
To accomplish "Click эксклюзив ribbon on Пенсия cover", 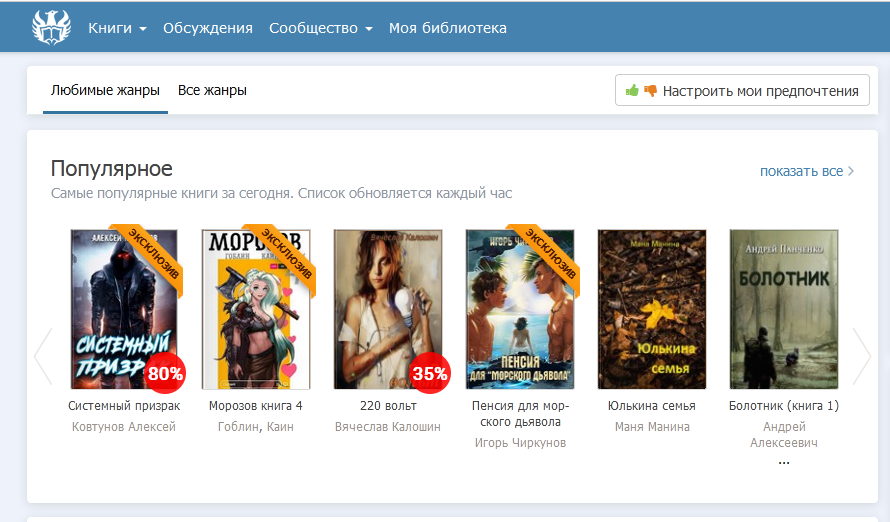I will pyautogui.click(x=549, y=254).
